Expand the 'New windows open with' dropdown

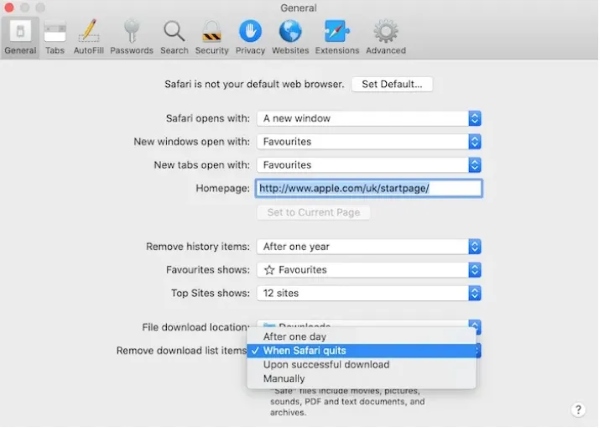tap(369, 142)
